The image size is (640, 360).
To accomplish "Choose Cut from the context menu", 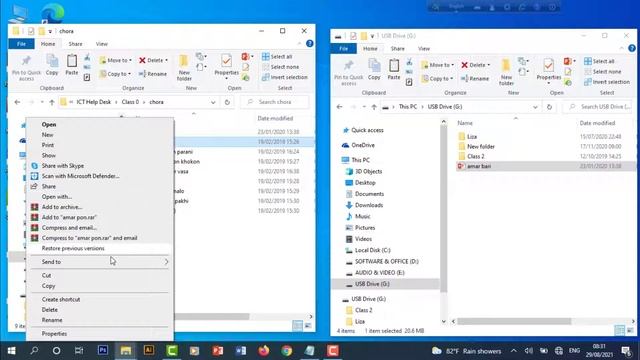I will 47,276.
